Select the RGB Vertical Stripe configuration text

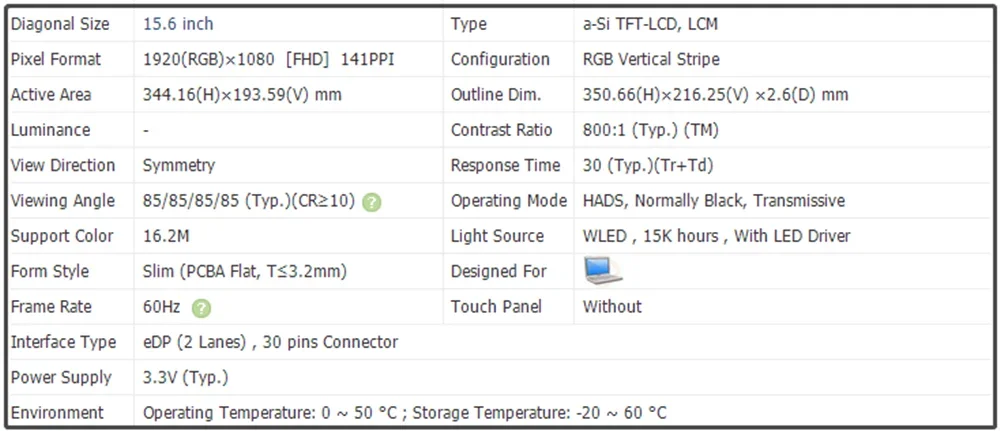[x=665, y=60]
